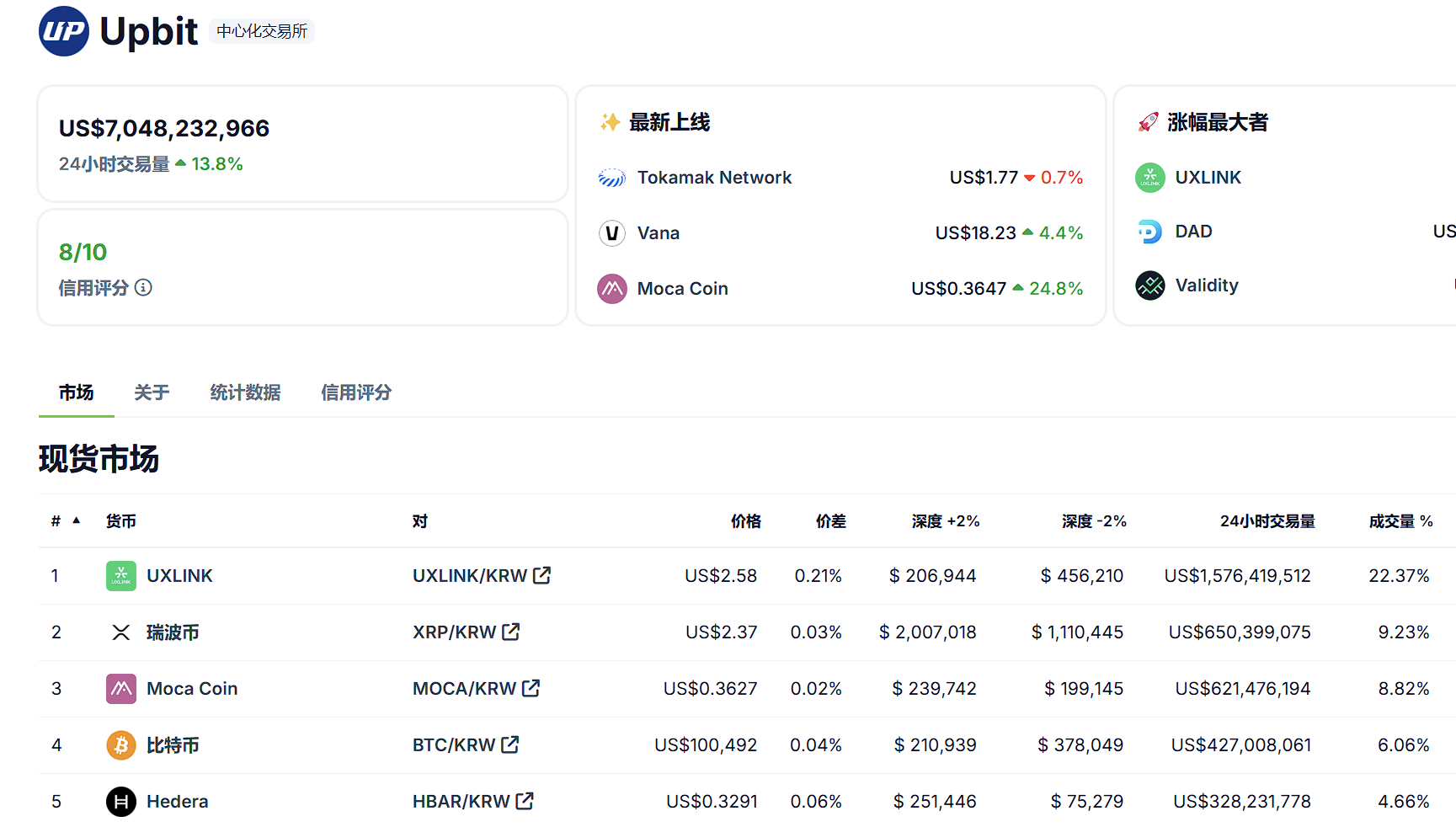Select the Hedera coin icon
1456x827 pixels.
(x=120, y=801)
